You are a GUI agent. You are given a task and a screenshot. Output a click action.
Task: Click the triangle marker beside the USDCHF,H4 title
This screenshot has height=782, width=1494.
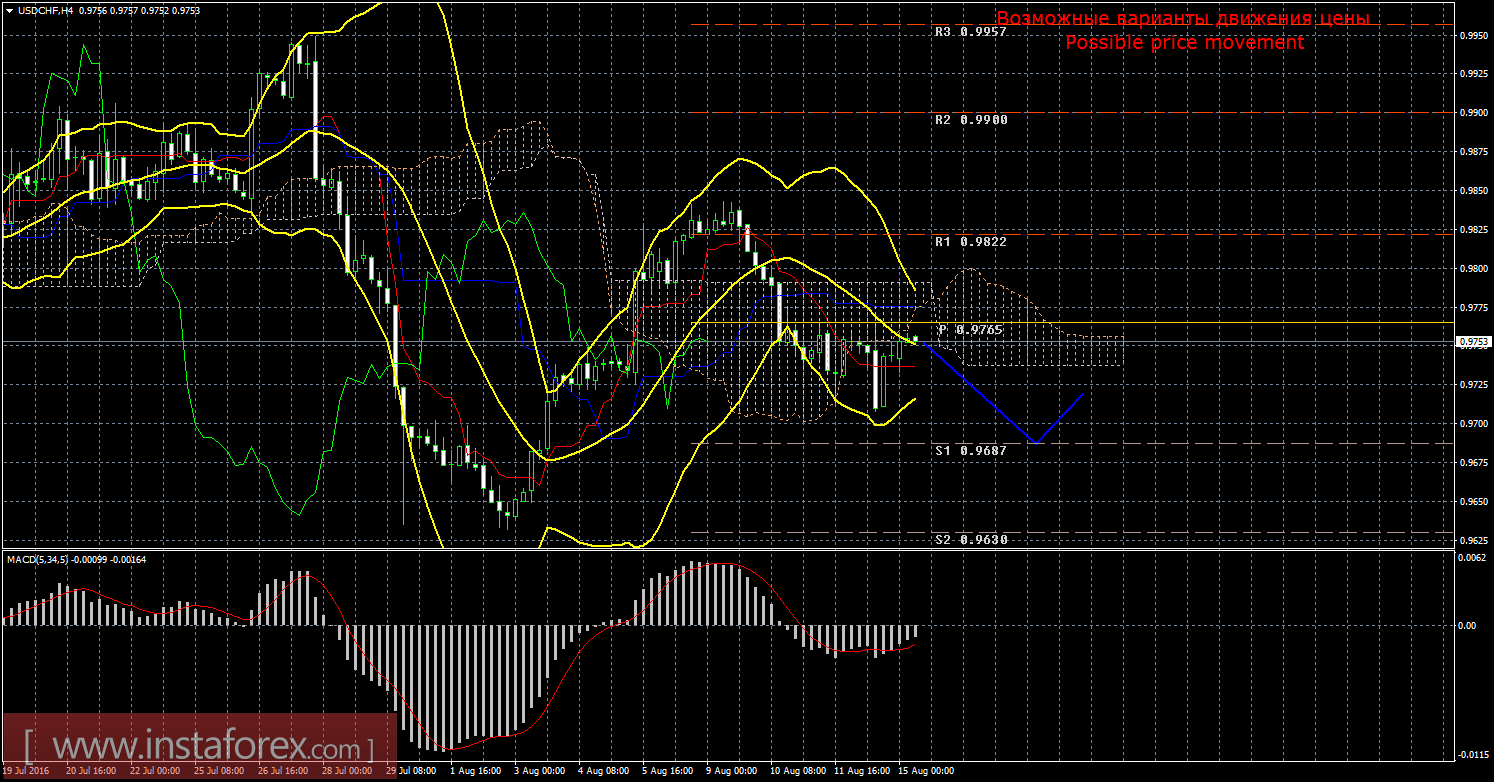8,9
